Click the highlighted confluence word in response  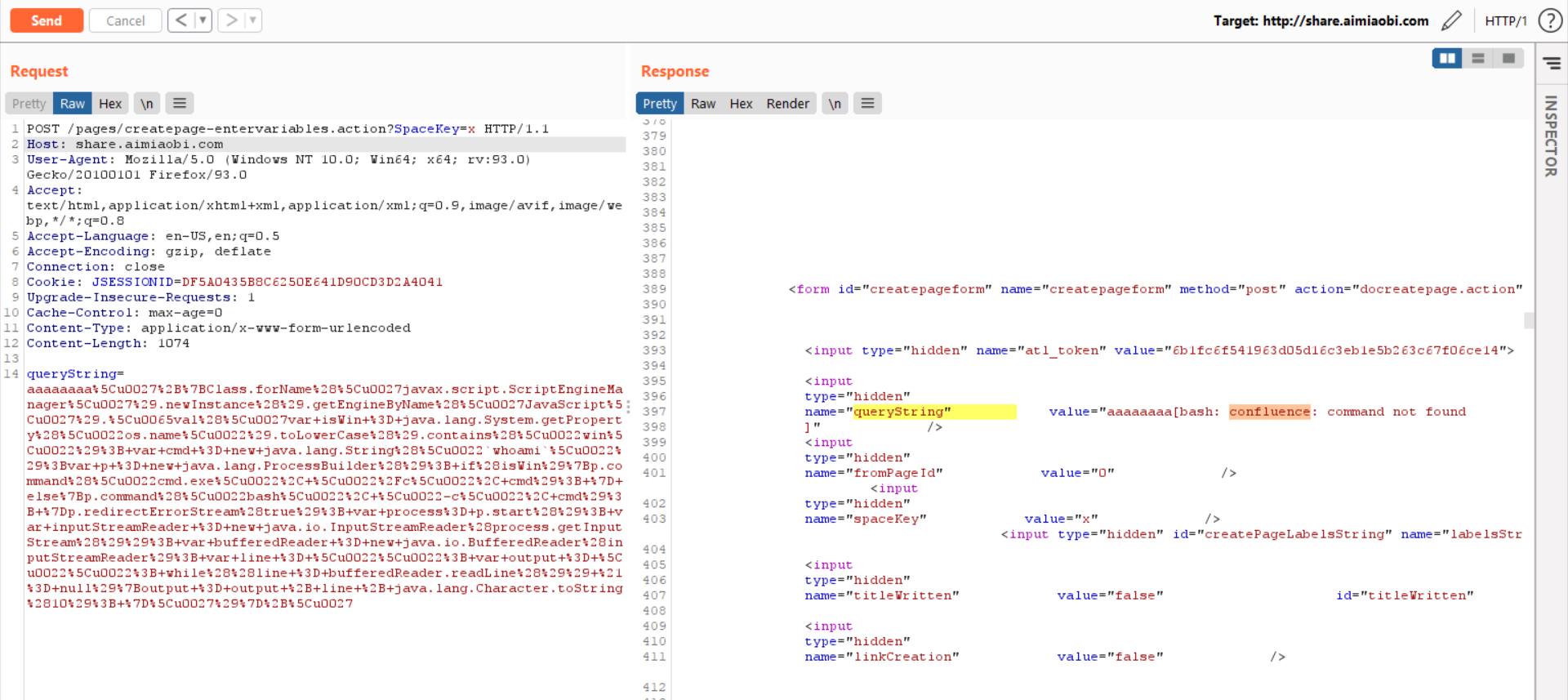1269,412
